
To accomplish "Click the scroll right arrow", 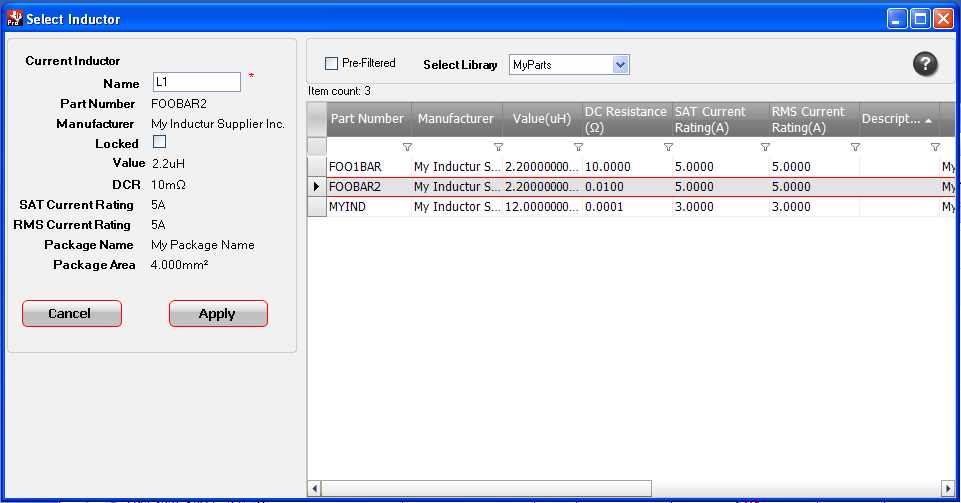I will point(948,488).
